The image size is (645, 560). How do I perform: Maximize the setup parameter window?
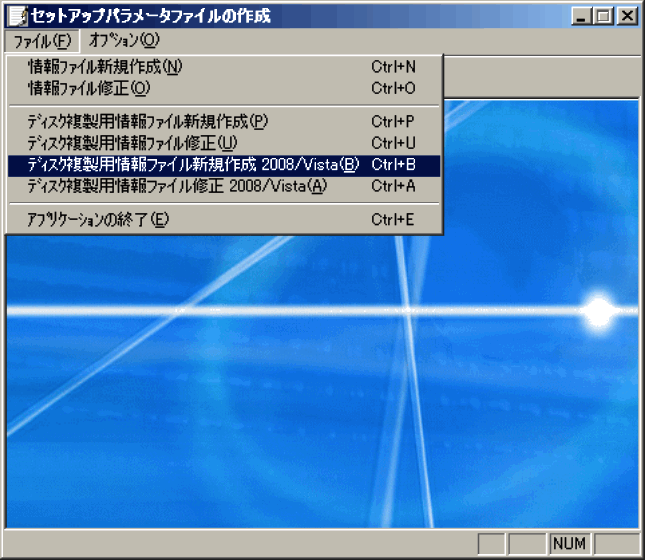603,16
